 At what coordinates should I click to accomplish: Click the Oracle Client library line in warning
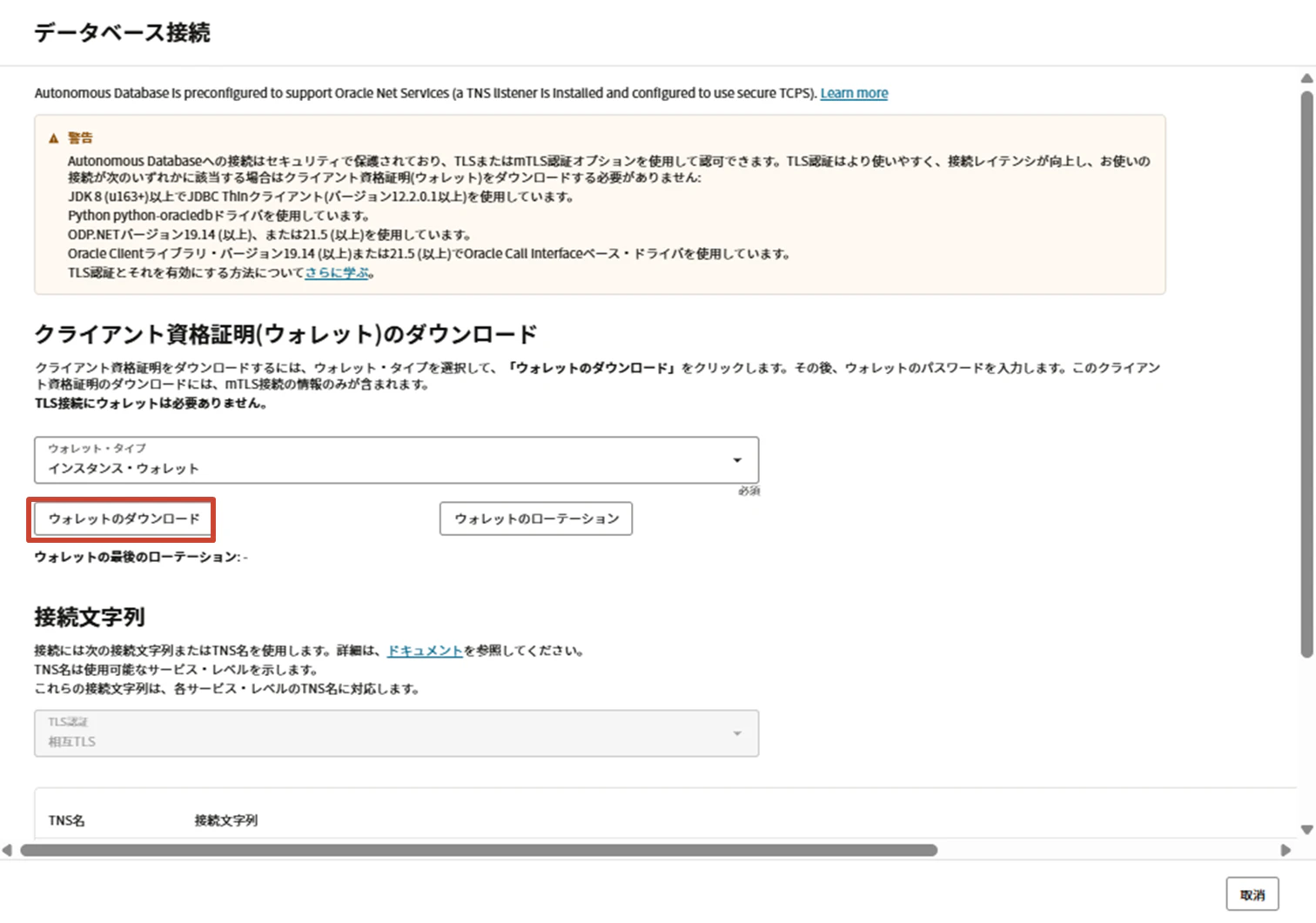coord(429,254)
